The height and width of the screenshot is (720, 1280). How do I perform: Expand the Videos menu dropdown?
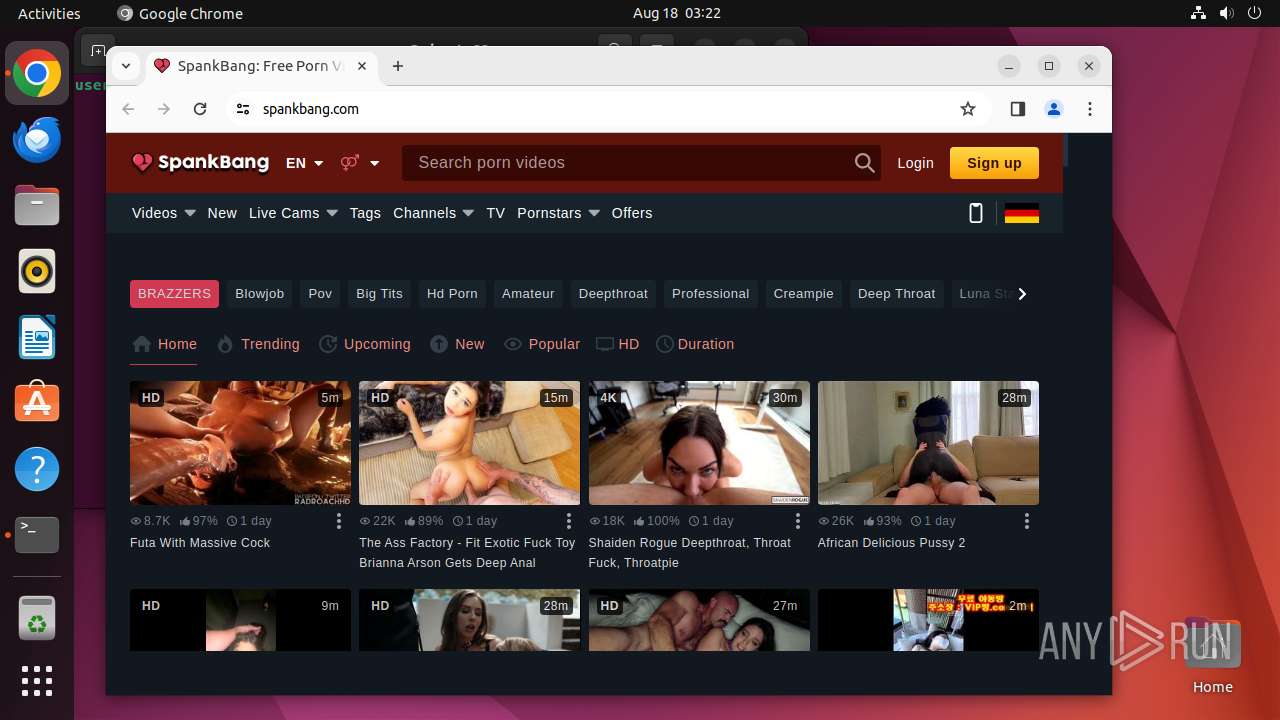click(164, 213)
